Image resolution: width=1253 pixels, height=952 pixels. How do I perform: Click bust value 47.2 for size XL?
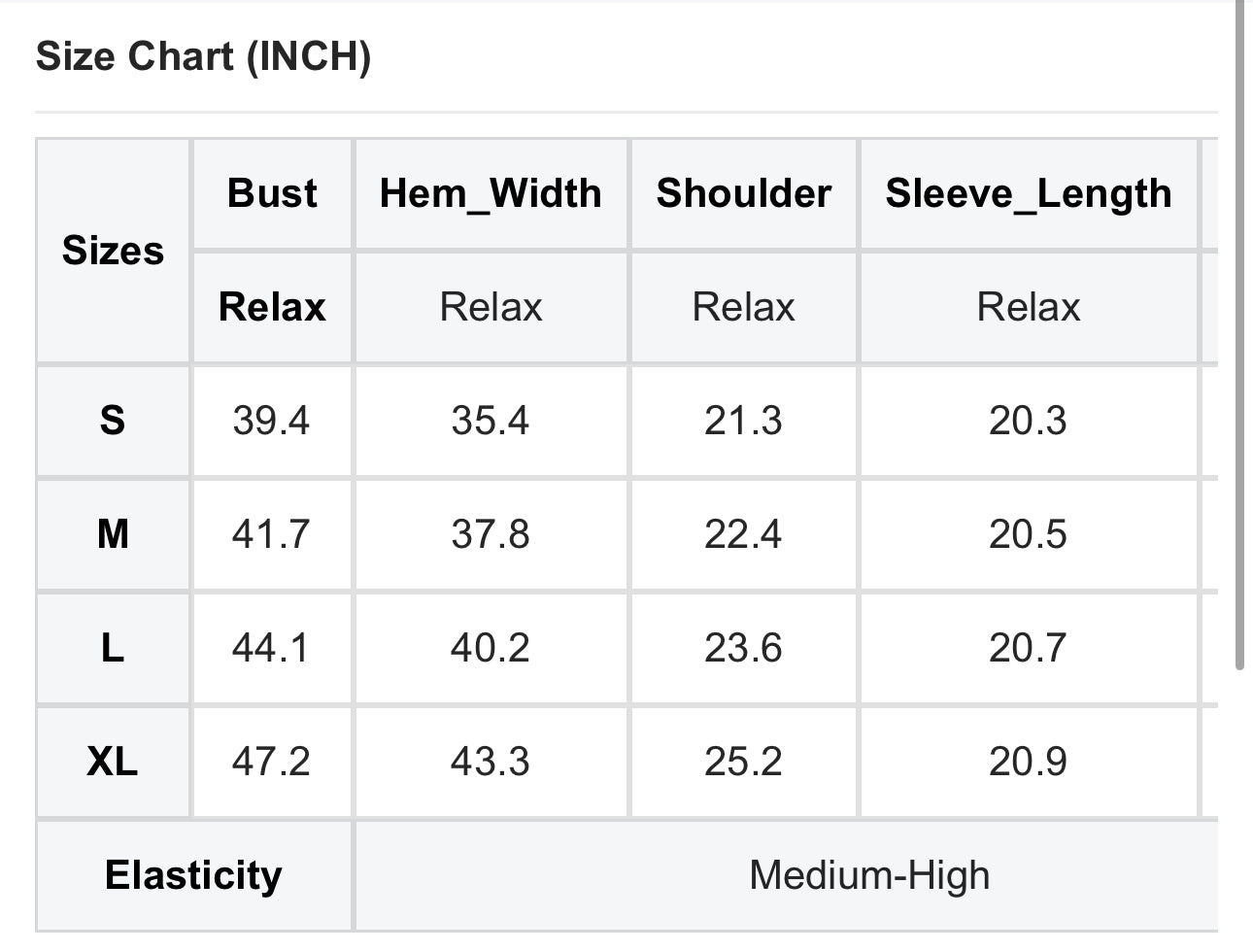tap(271, 762)
